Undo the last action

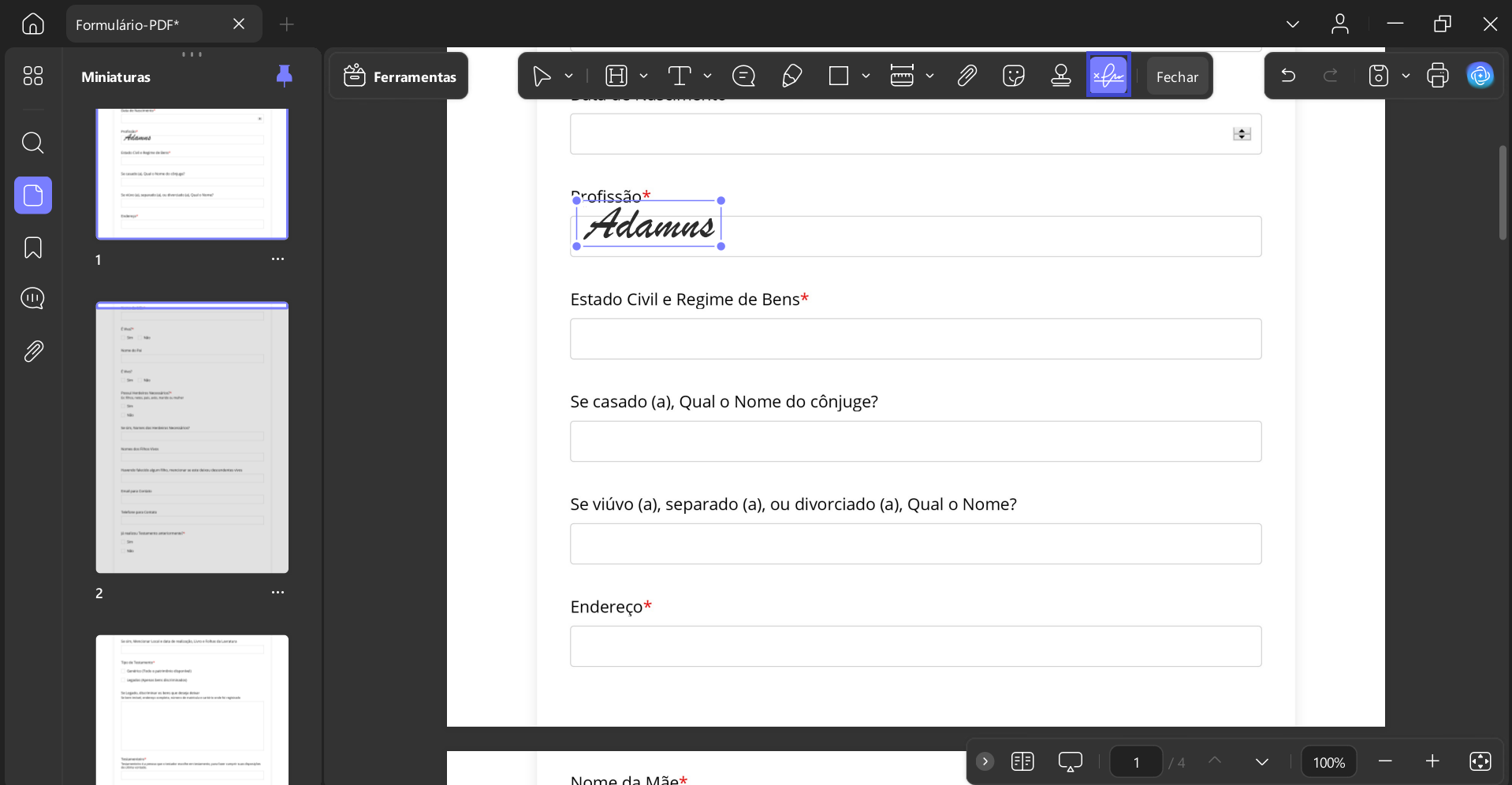tap(1288, 76)
